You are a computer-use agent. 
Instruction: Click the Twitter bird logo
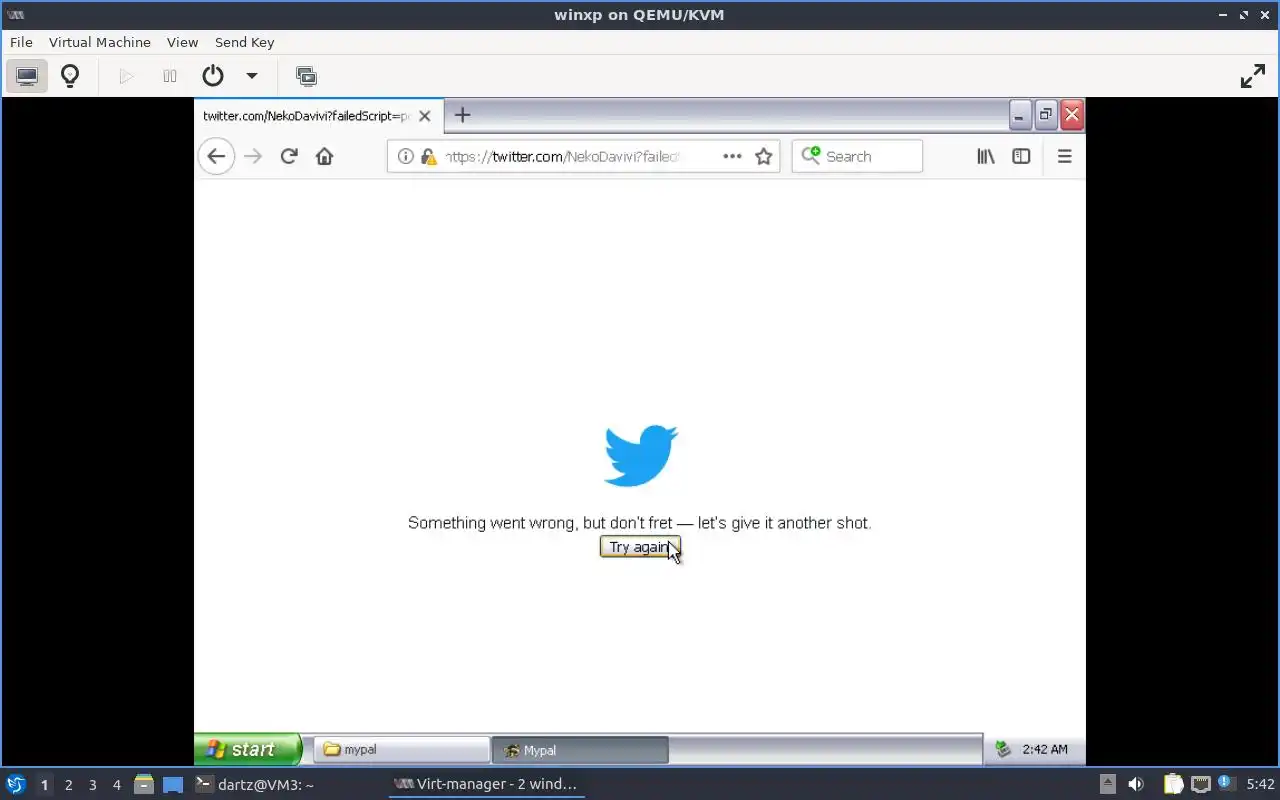coord(641,456)
